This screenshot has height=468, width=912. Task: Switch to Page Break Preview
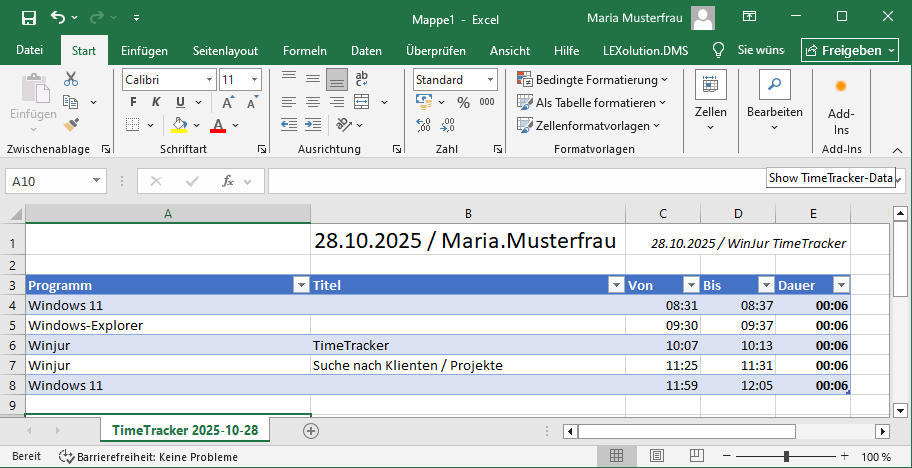pos(697,456)
